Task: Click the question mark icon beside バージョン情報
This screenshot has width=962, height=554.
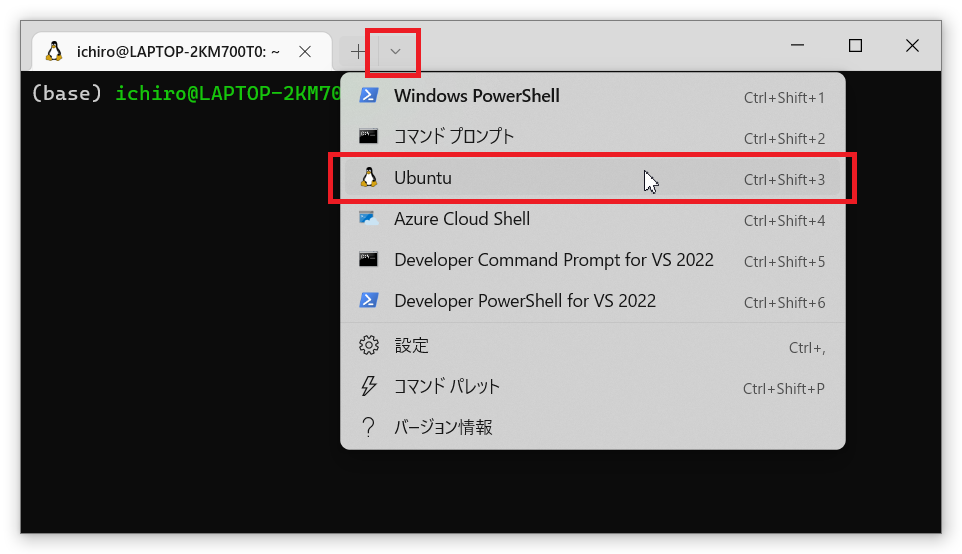Action: coord(368,428)
